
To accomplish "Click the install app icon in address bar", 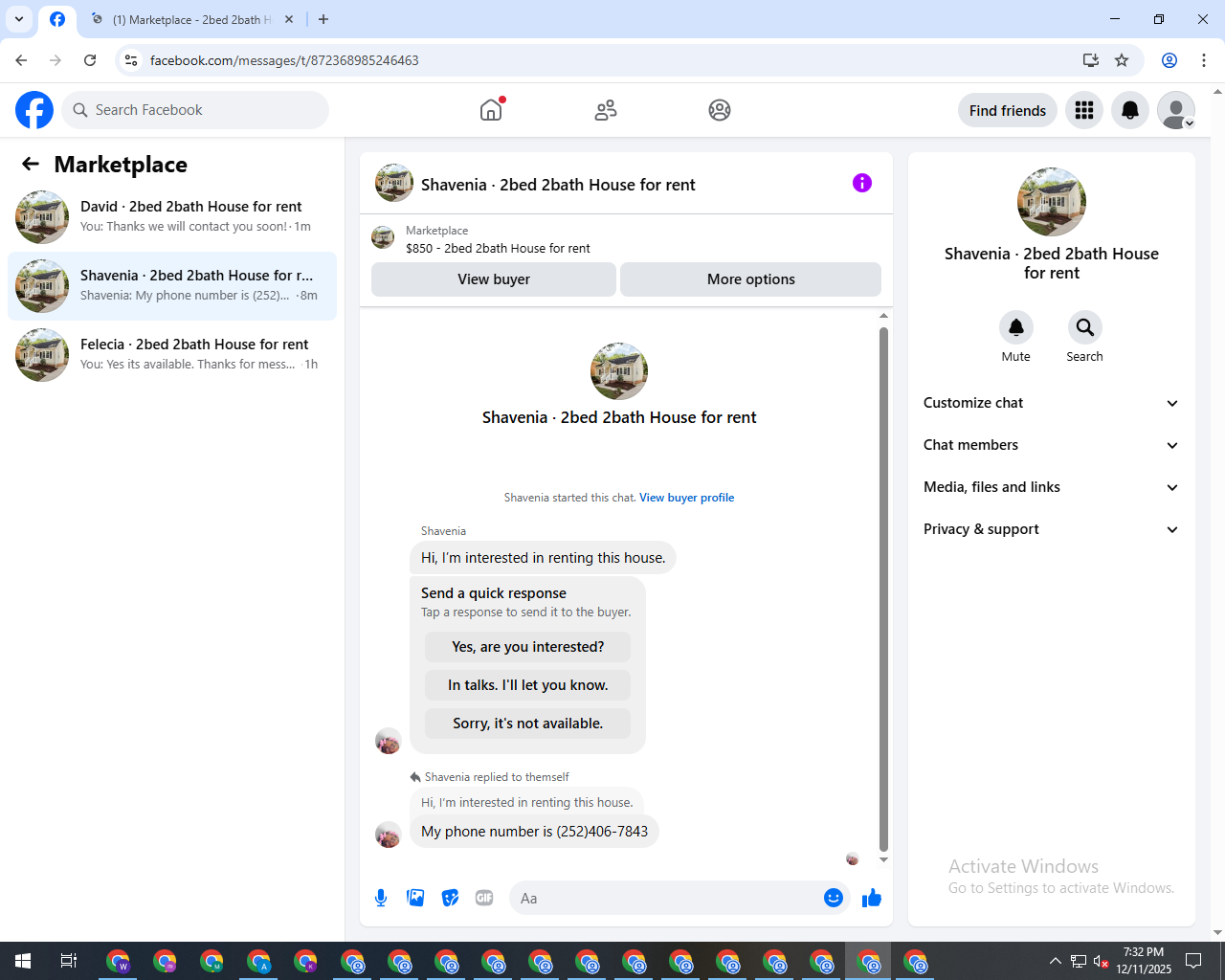I will click(1091, 60).
